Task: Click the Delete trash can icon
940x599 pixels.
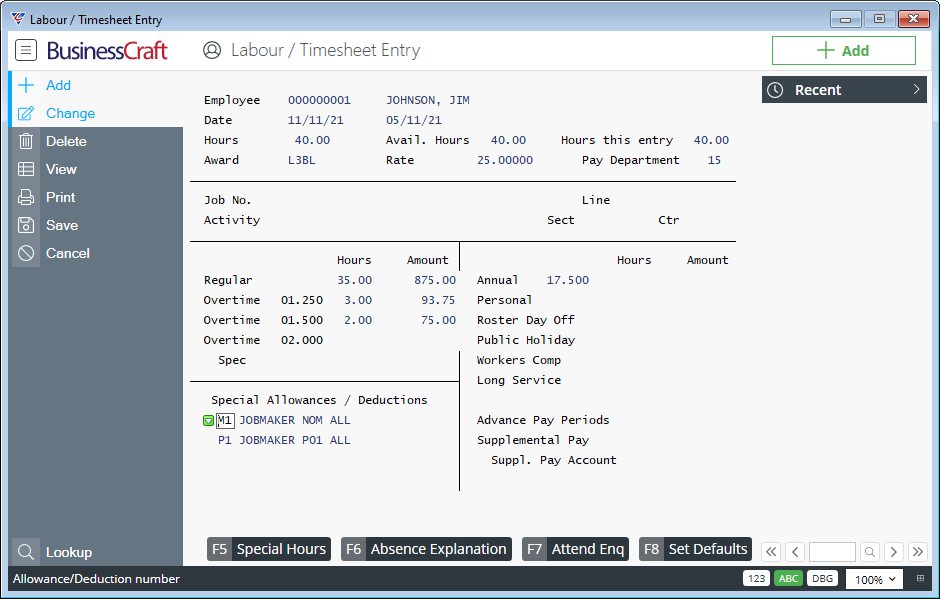Action: point(26,141)
